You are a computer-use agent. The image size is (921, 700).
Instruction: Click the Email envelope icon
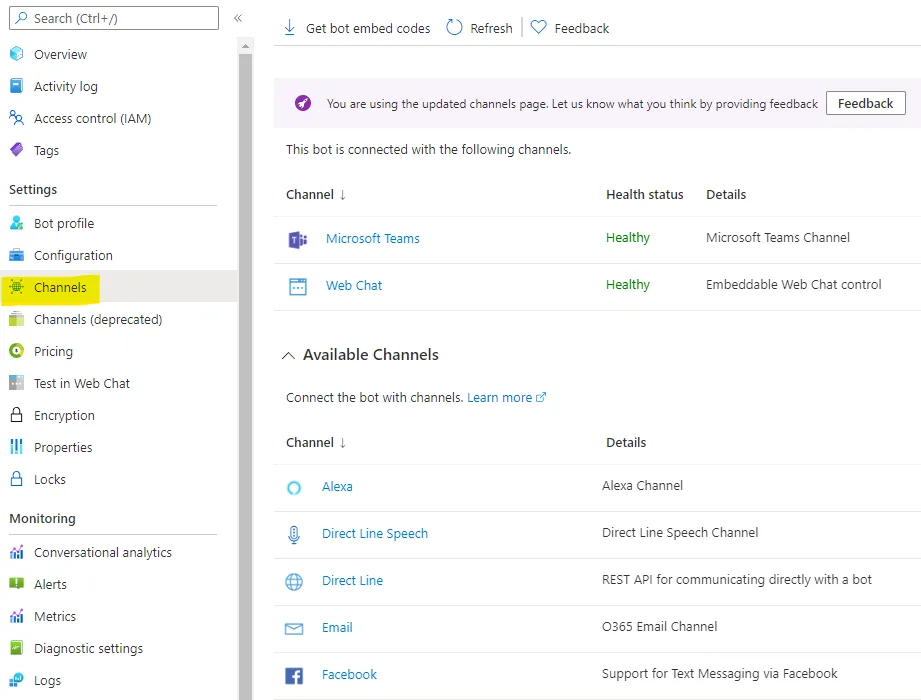point(294,629)
